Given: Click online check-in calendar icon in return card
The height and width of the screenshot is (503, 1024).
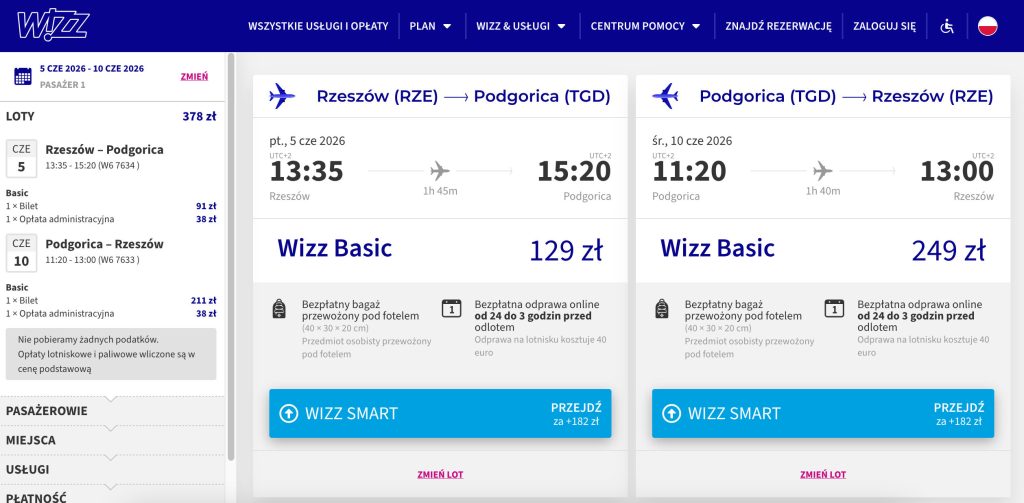Looking at the screenshot, I should (x=834, y=308).
